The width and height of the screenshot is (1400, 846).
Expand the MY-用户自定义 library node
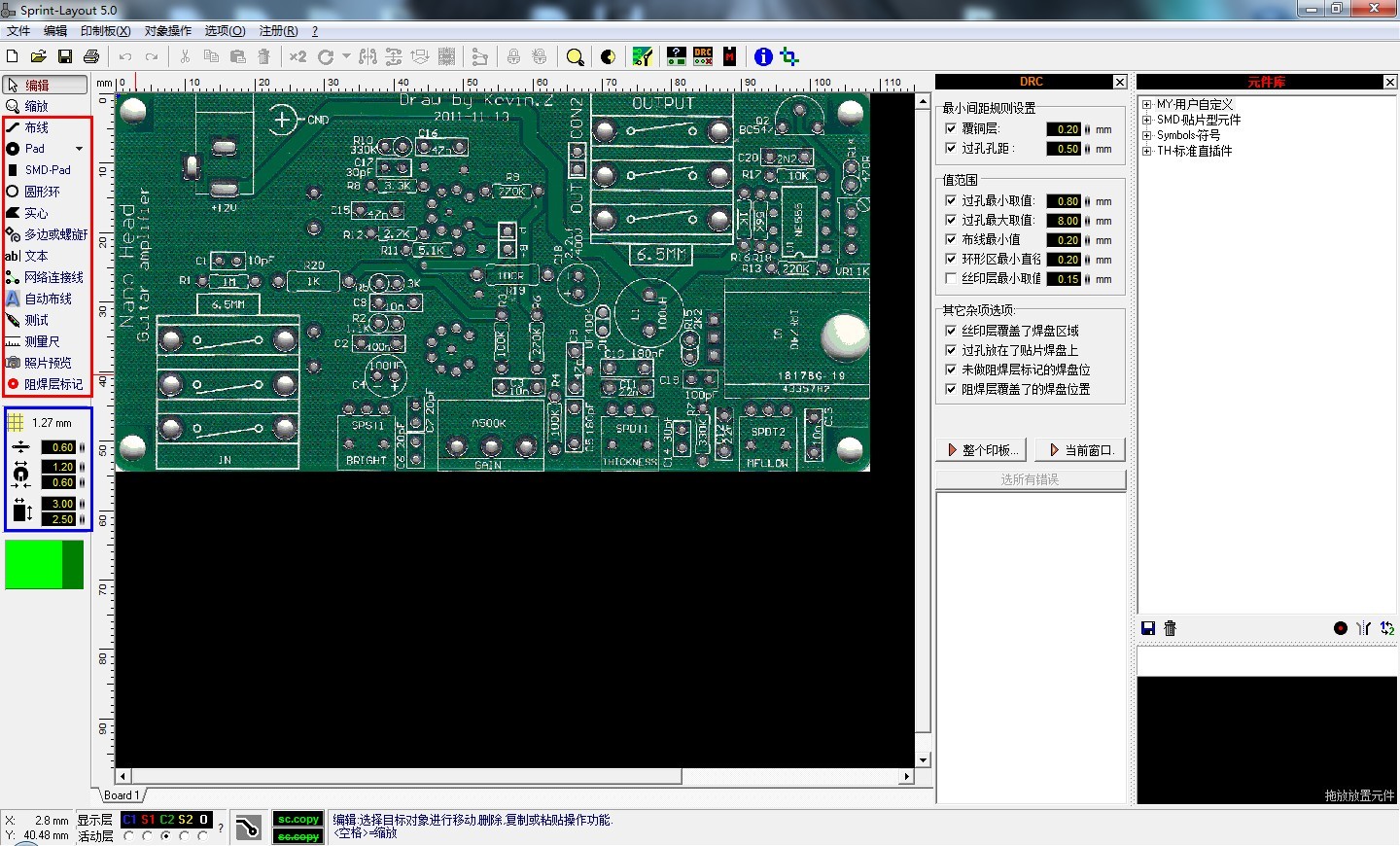point(1146,104)
